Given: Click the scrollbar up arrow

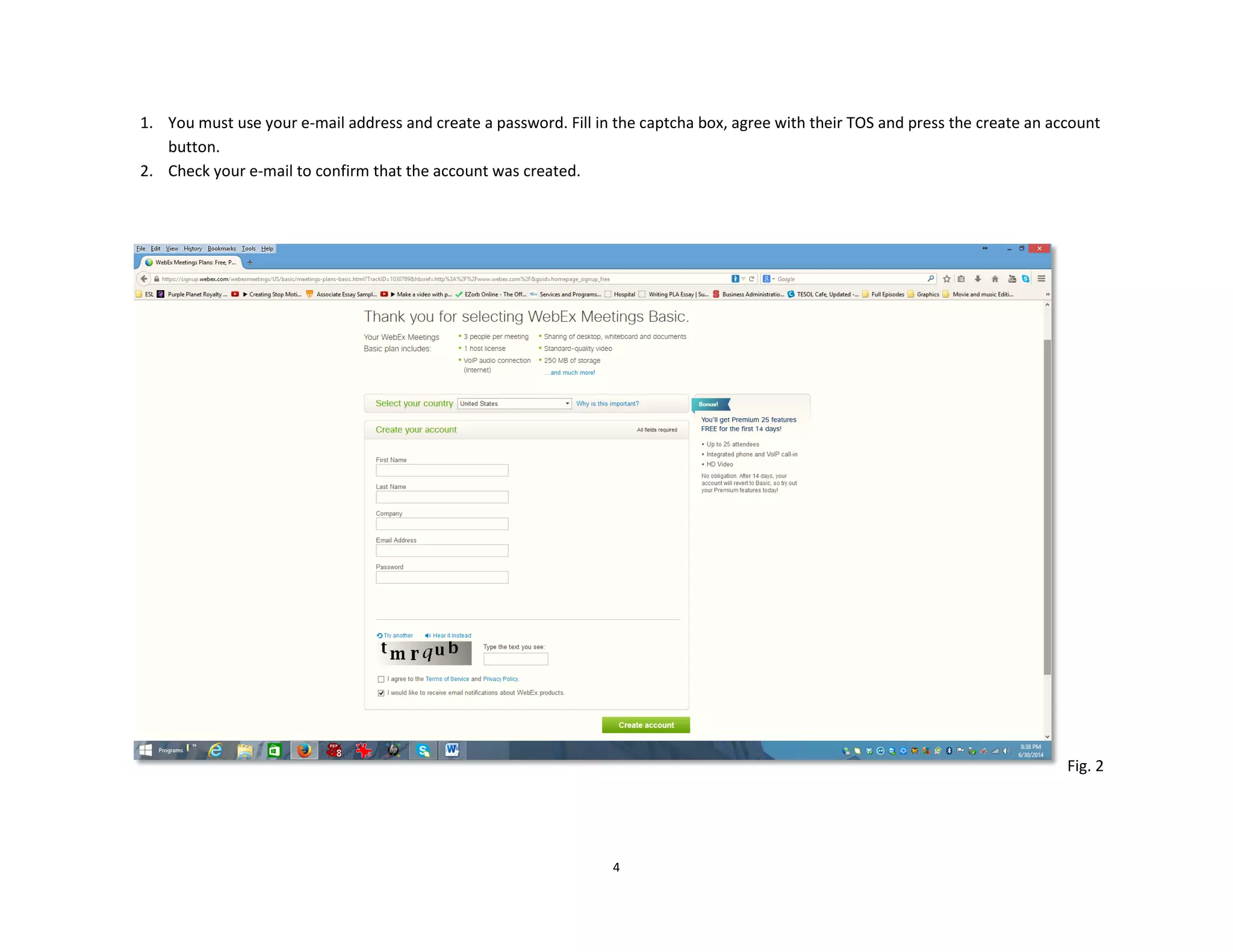Looking at the screenshot, I should (x=1047, y=305).
